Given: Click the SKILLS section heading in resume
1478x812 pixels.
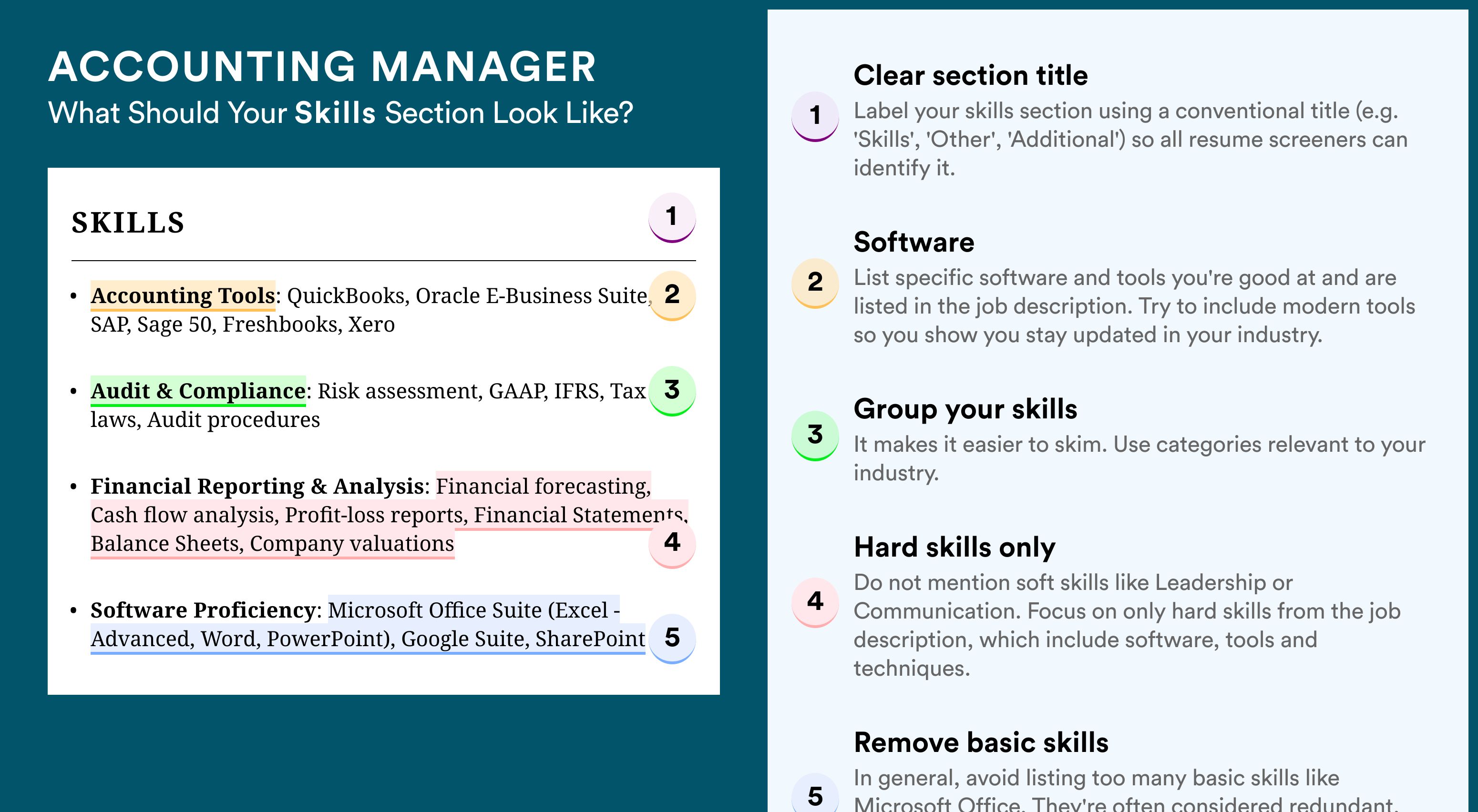Looking at the screenshot, I should [128, 223].
